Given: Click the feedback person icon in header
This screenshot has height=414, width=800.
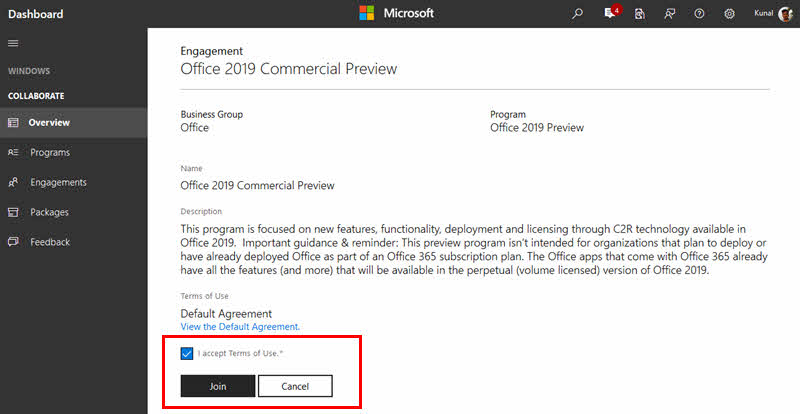Looking at the screenshot, I should (669, 14).
